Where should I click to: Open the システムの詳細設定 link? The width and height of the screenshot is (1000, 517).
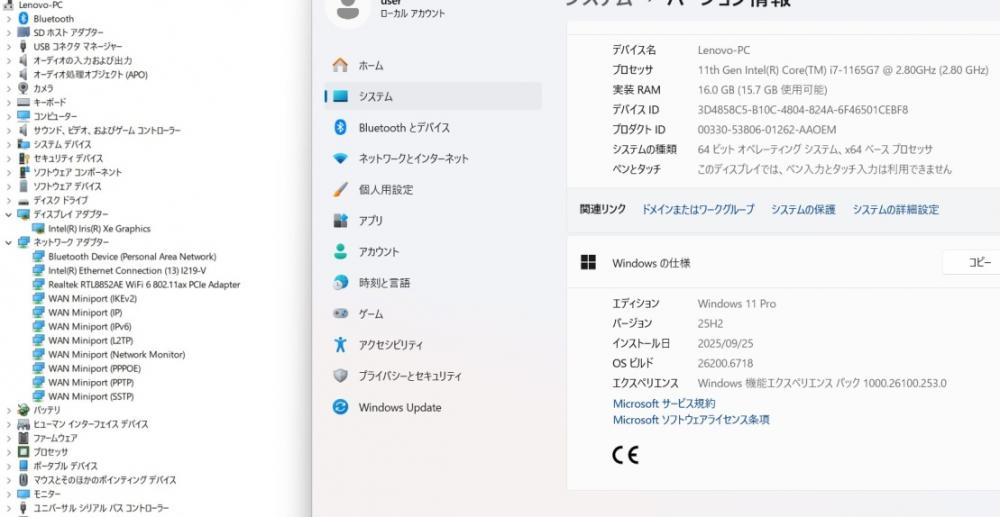895,209
